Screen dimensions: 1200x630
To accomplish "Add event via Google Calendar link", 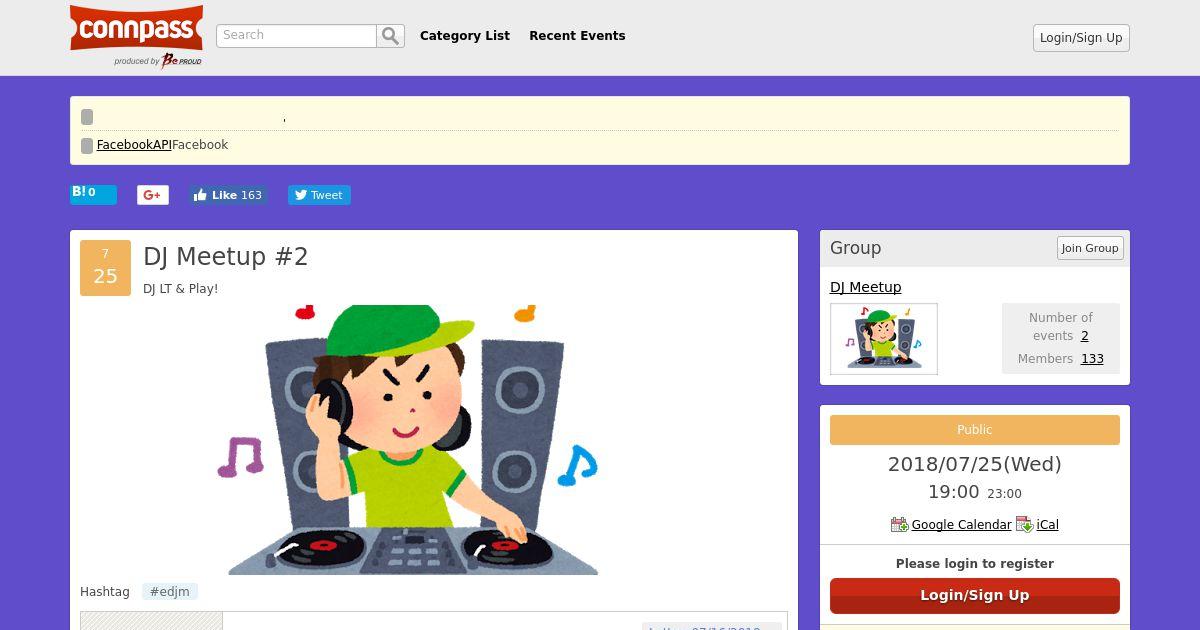I will (x=961, y=525).
